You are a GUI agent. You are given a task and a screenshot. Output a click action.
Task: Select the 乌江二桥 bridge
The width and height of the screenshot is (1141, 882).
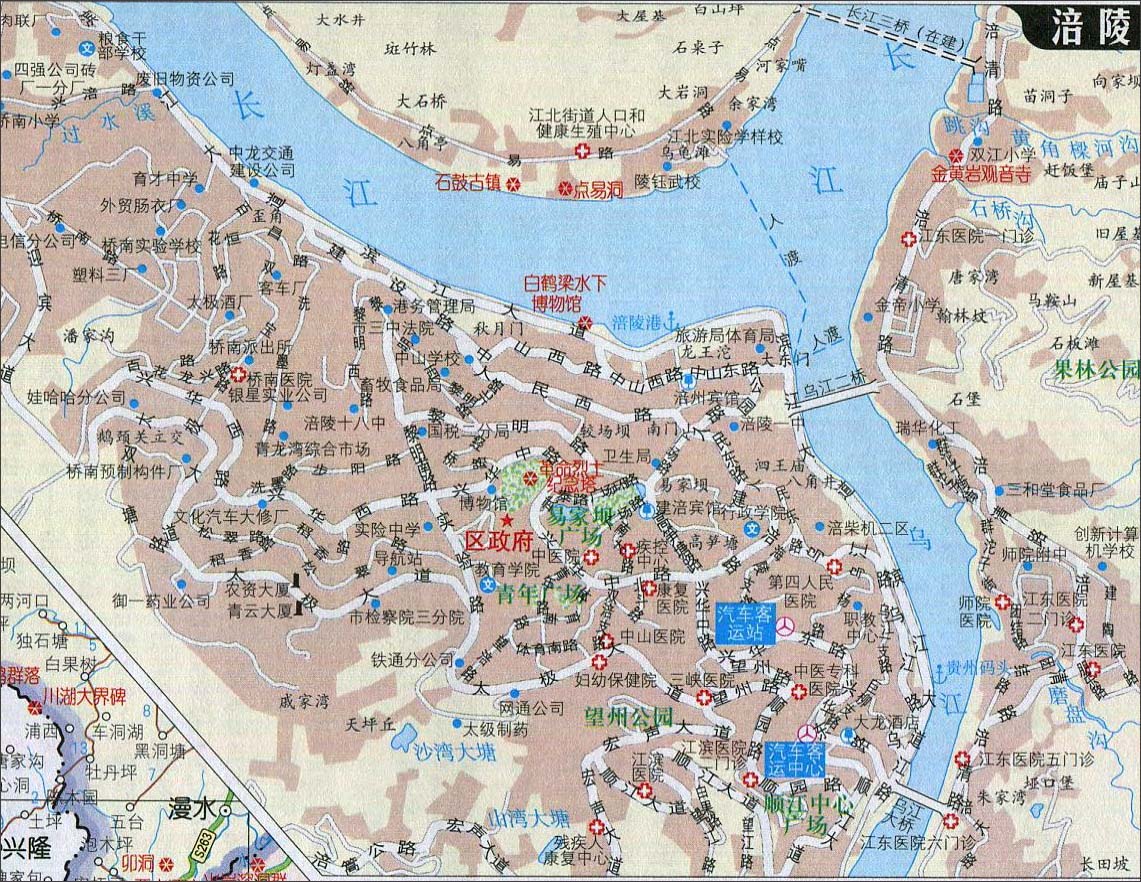click(x=840, y=391)
